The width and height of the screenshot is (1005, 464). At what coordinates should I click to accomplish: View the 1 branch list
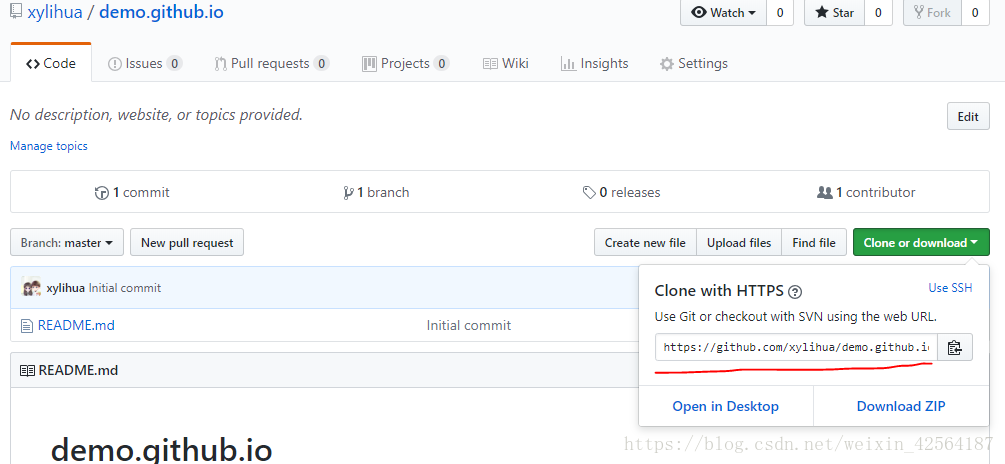pyautogui.click(x=376, y=192)
